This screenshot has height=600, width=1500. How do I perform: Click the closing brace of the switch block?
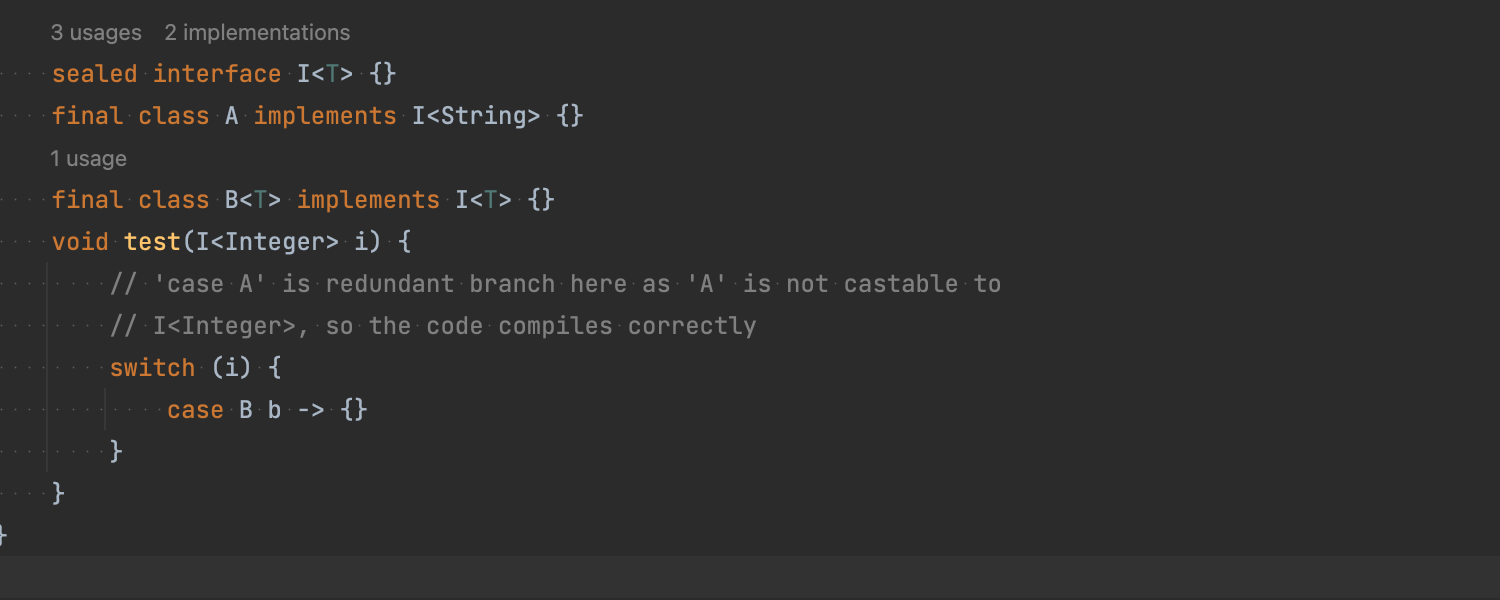[116, 452]
